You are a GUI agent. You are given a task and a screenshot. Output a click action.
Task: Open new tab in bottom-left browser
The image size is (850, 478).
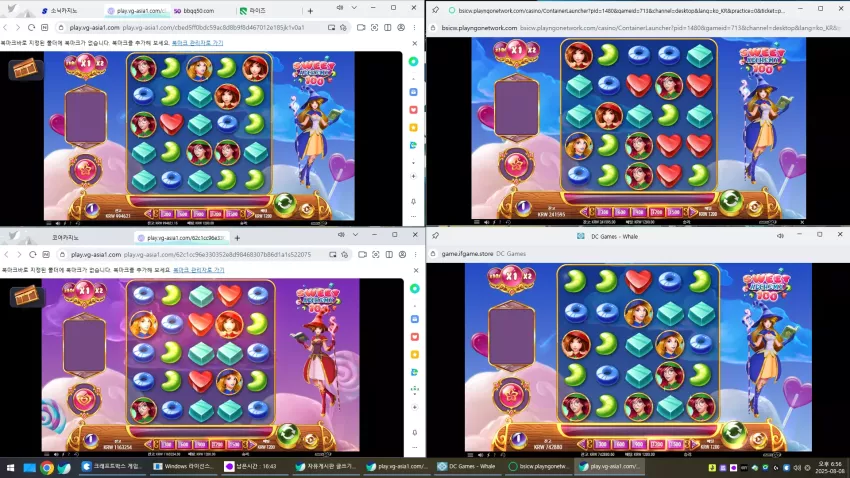click(x=237, y=237)
